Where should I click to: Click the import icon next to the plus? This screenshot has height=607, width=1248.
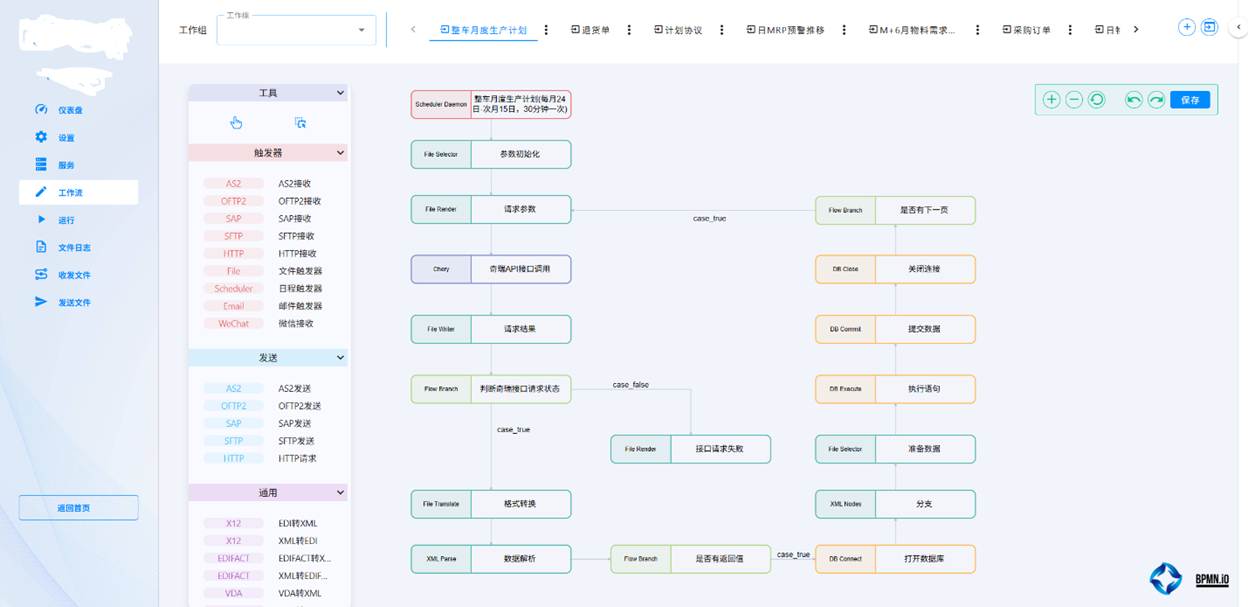[1210, 27]
